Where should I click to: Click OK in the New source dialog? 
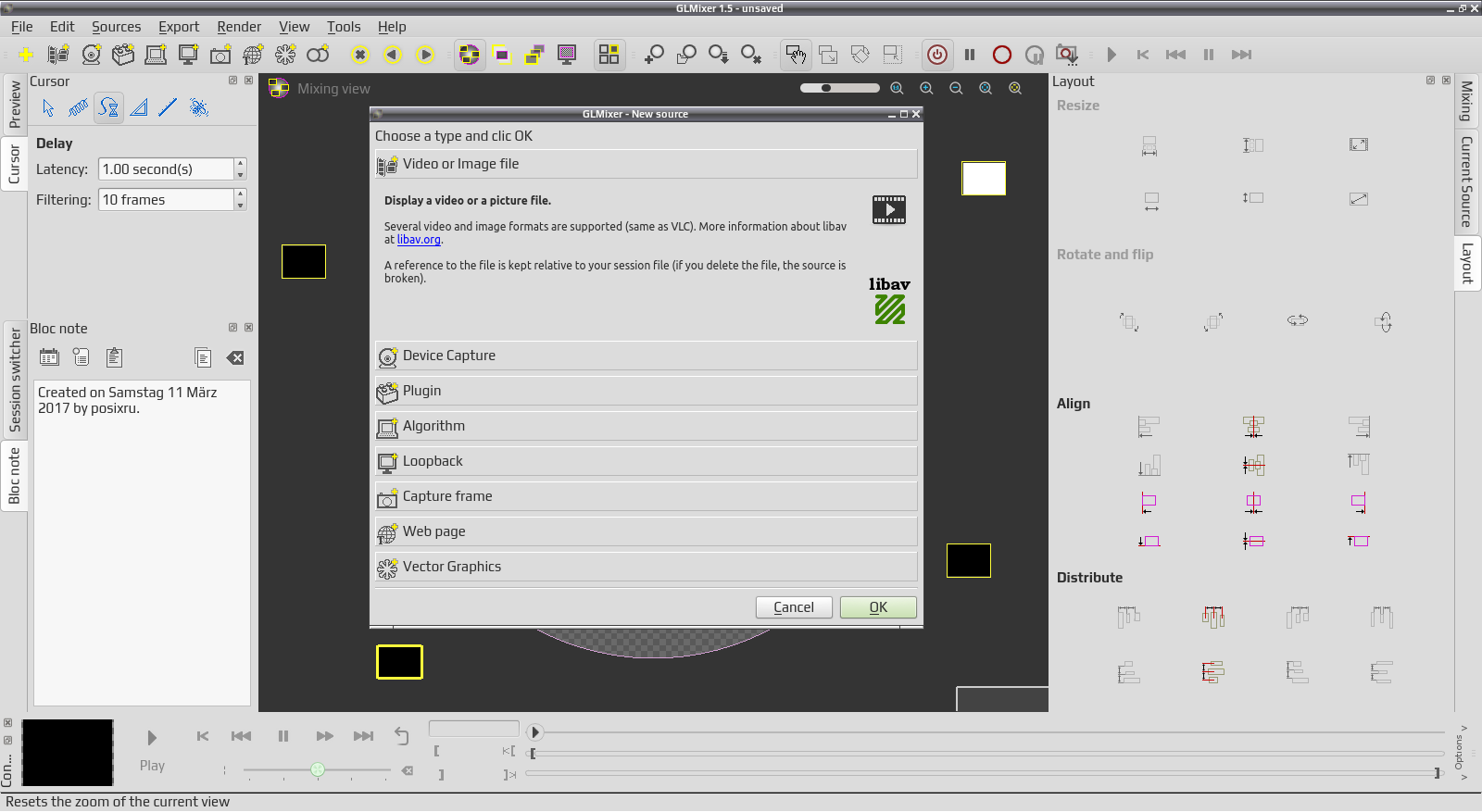(878, 607)
